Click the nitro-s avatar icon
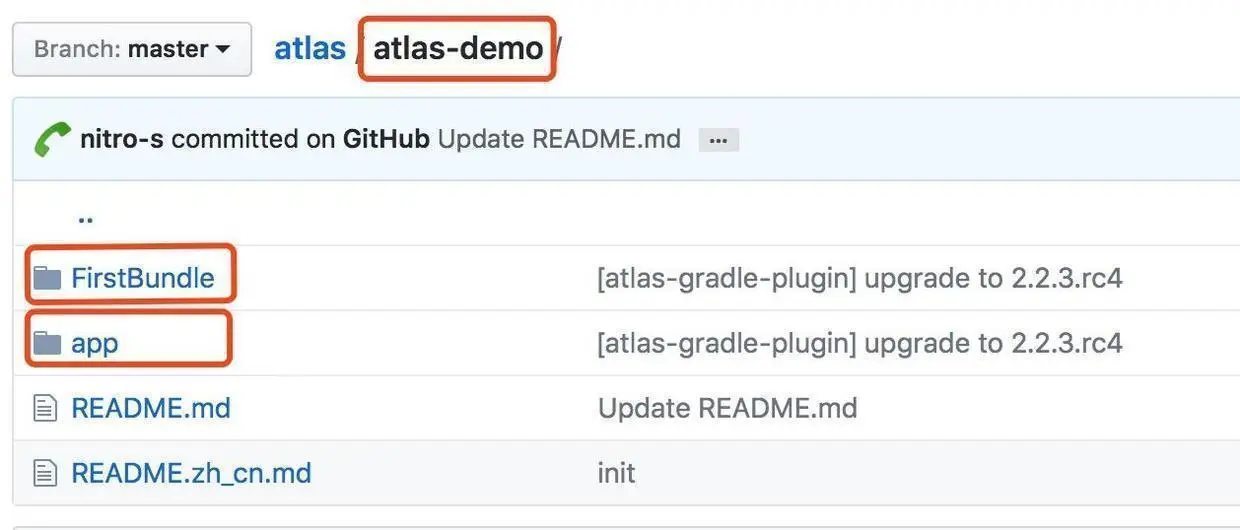The image size is (1240, 530). [x=52, y=139]
